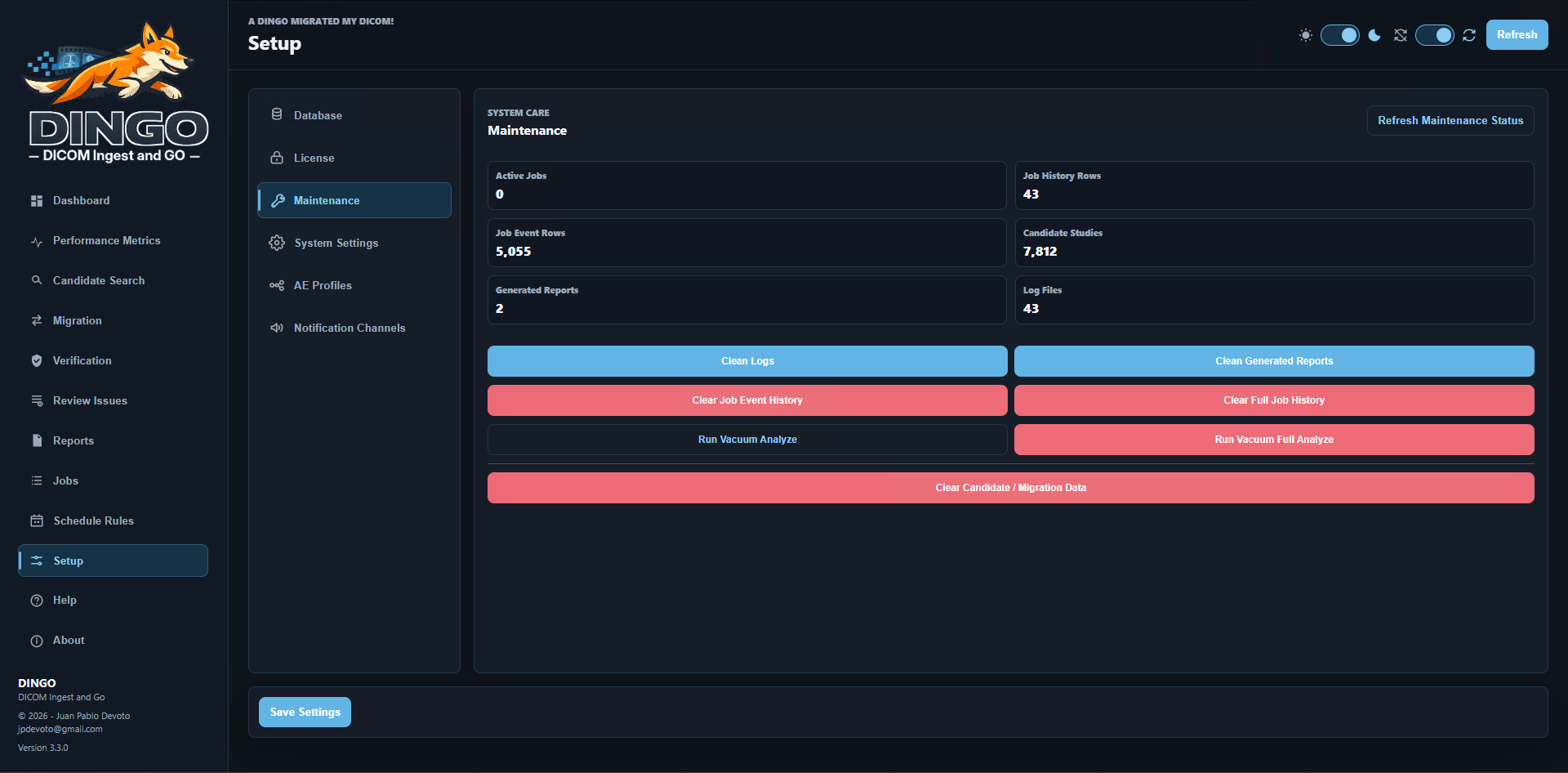Click the Jobs list icon
The height and width of the screenshot is (773, 1568).
(37, 480)
